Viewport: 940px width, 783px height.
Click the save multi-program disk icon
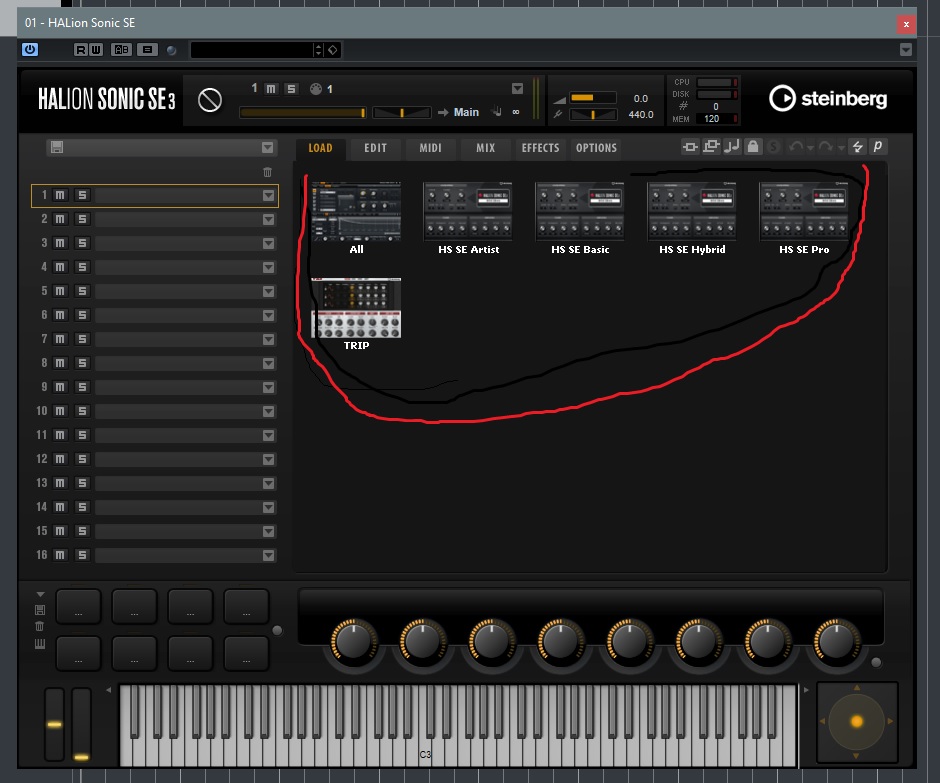pyautogui.click(x=57, y=147)
